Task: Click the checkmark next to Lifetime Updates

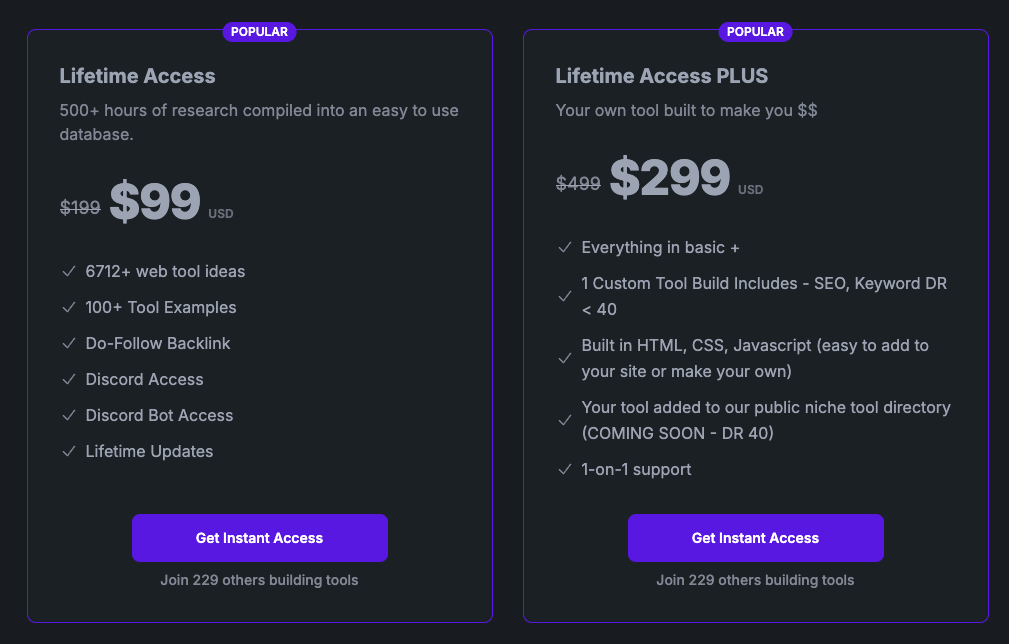Action: (69, 451)
